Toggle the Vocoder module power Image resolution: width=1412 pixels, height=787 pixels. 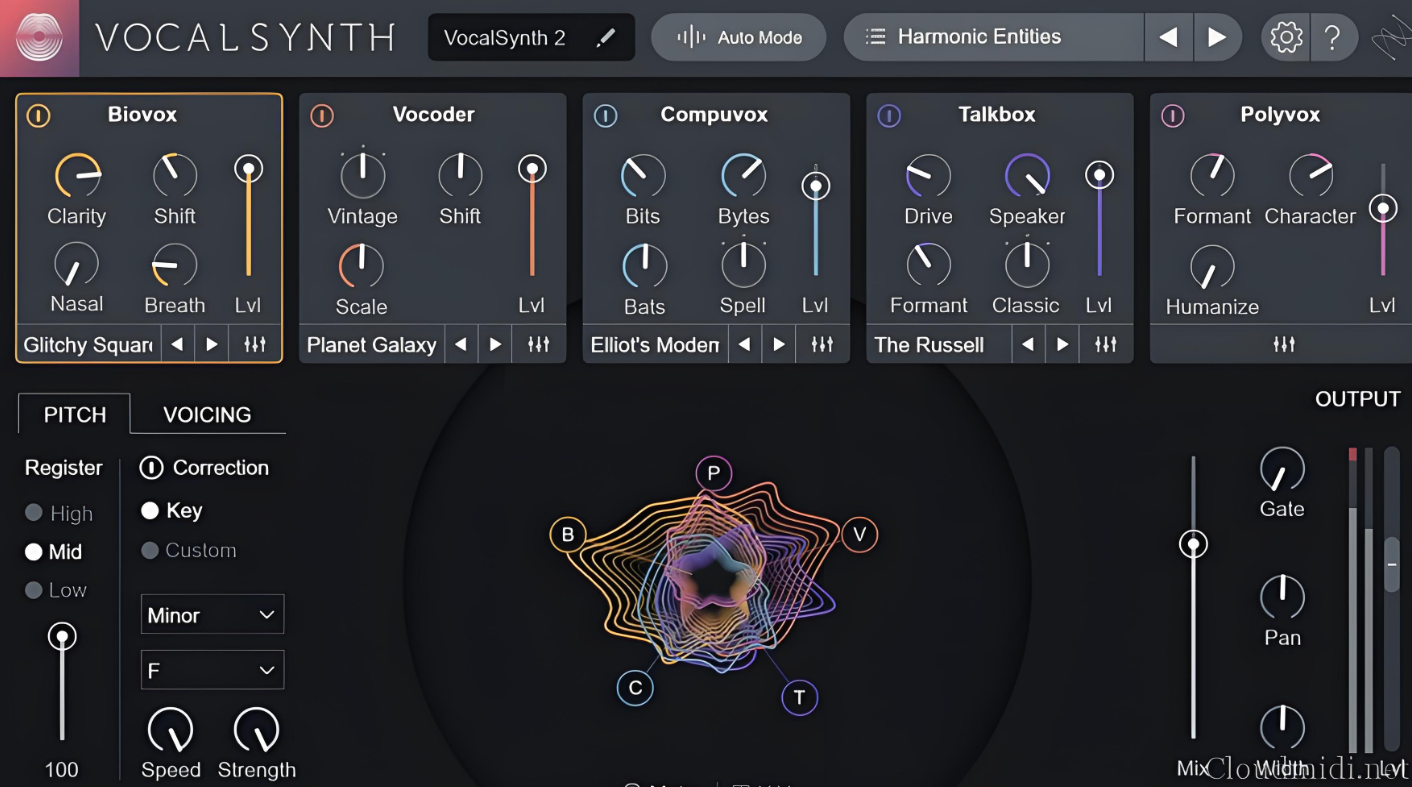coord(321,116)
